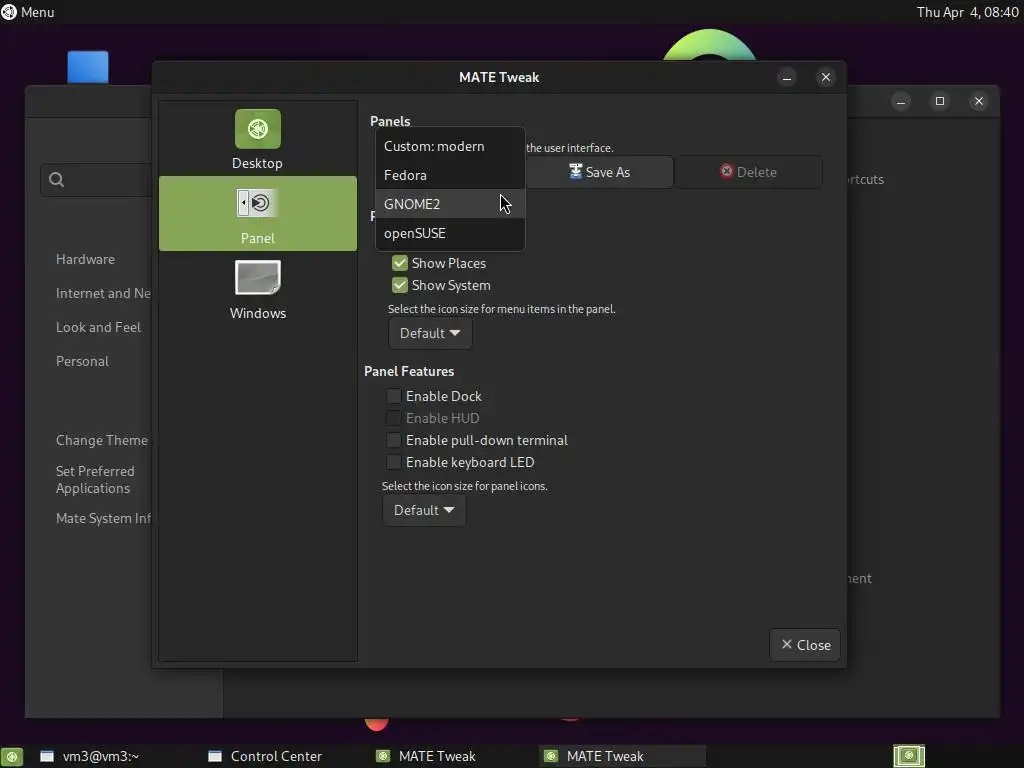Click the terminal icon for vm3@vm3:~
This screenshot has width=1024, height=768.
pos(47,756)
